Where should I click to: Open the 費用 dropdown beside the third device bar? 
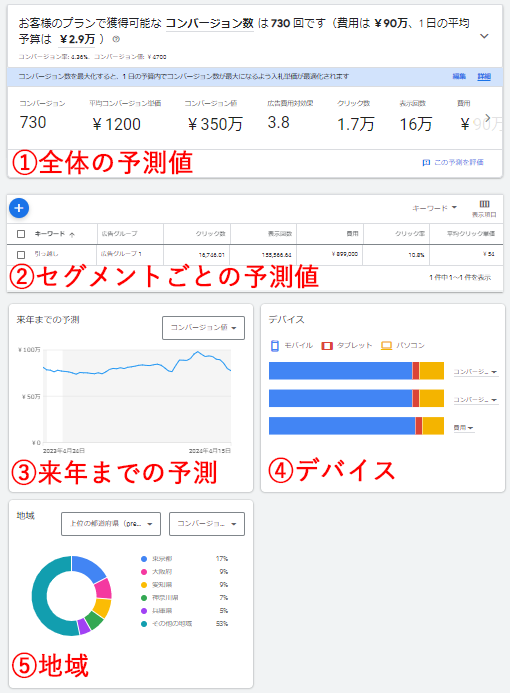(464, 428)
